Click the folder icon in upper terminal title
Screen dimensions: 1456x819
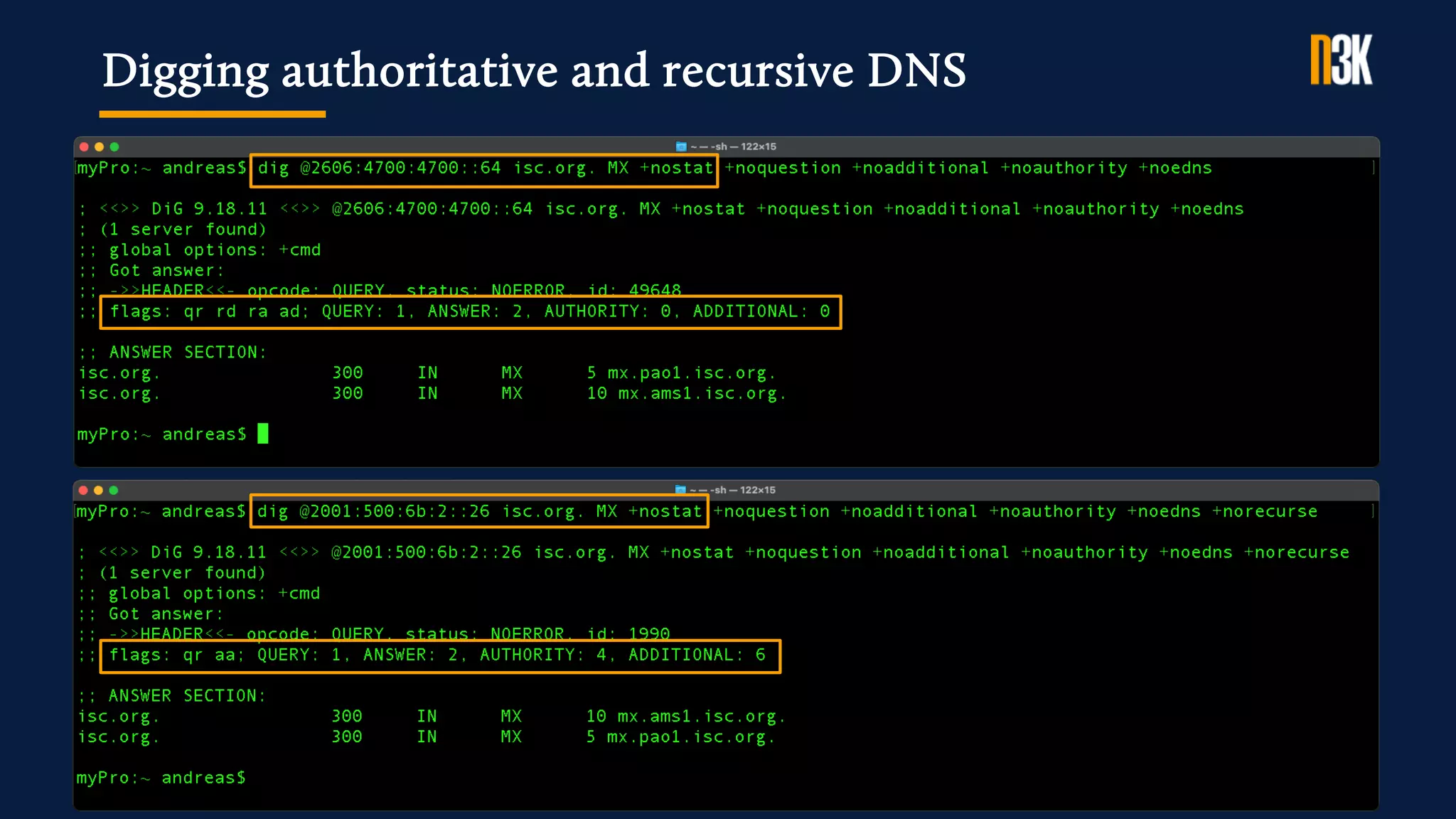coord(681,146)
